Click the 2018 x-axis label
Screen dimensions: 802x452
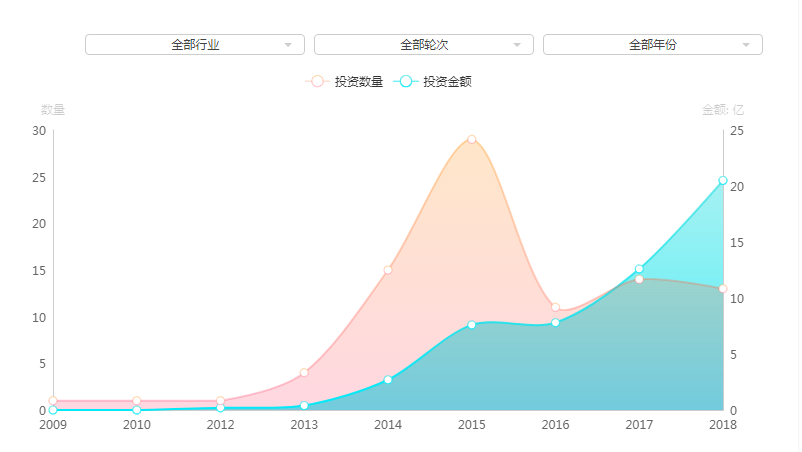point(723,425)
